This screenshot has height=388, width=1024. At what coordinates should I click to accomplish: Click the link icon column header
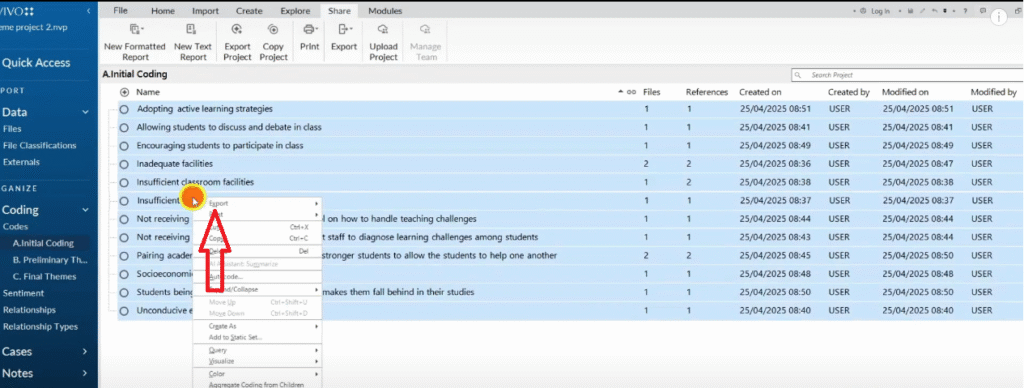pos(631,93)
